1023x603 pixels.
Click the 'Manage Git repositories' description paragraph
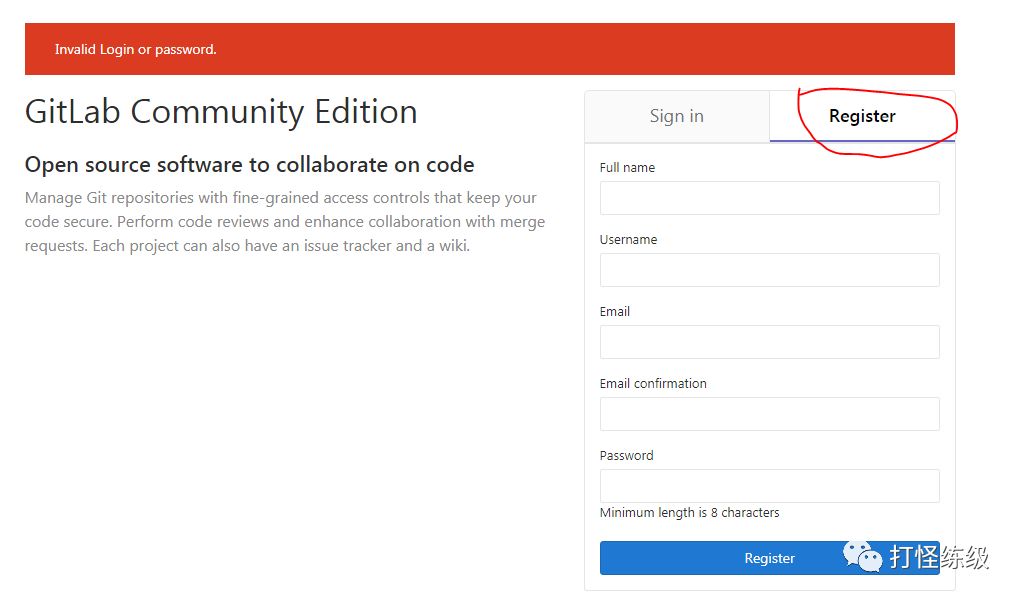tap(285, 222)
